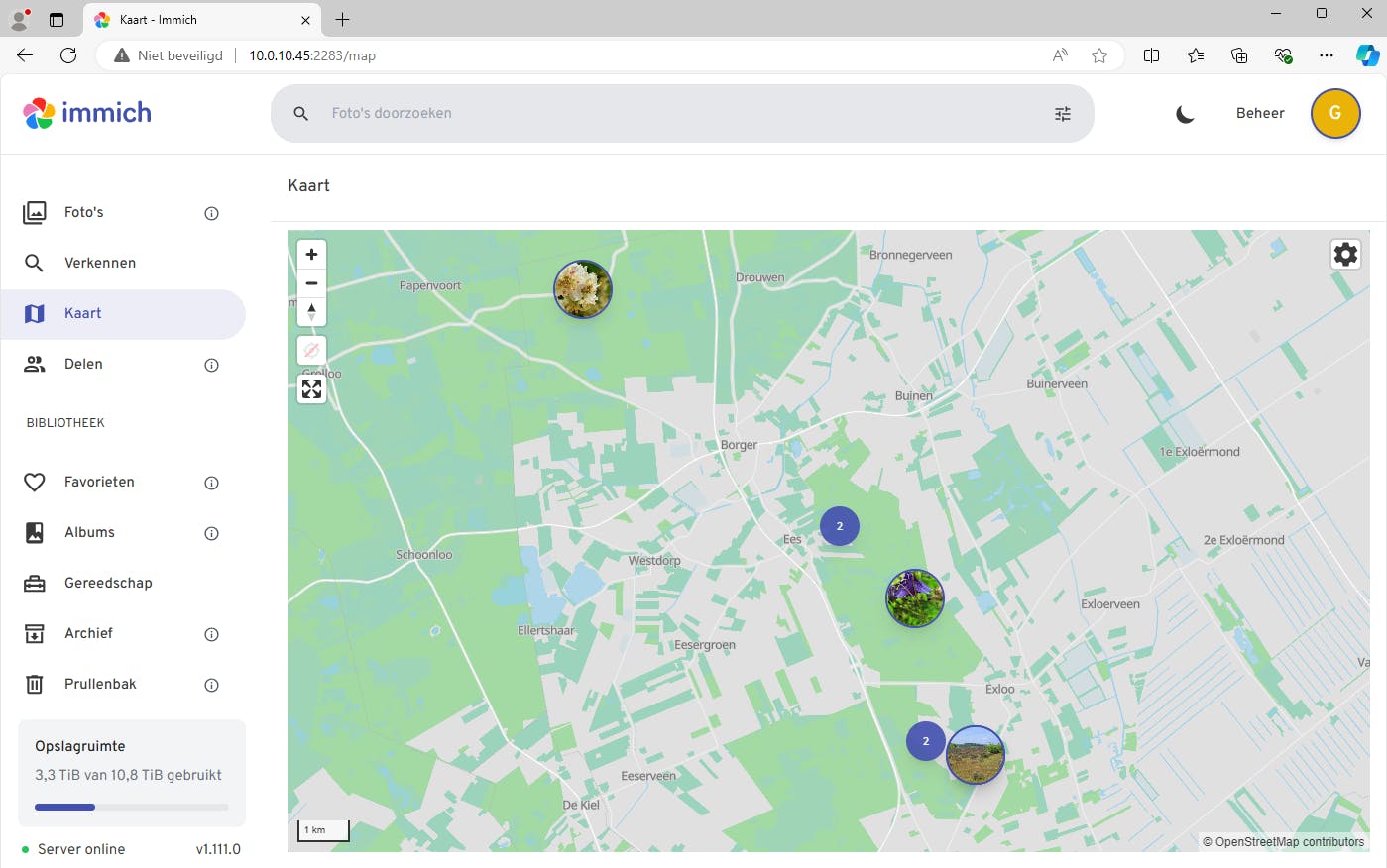Click the Schoonloo label on map
This screenshot has width=1387, height=868.
424,555
